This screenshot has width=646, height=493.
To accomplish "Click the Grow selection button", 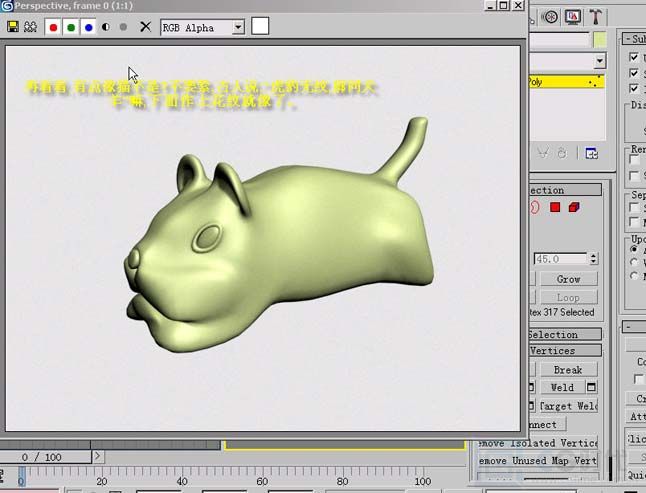I will pyautogui.click(x=569, y=279).
